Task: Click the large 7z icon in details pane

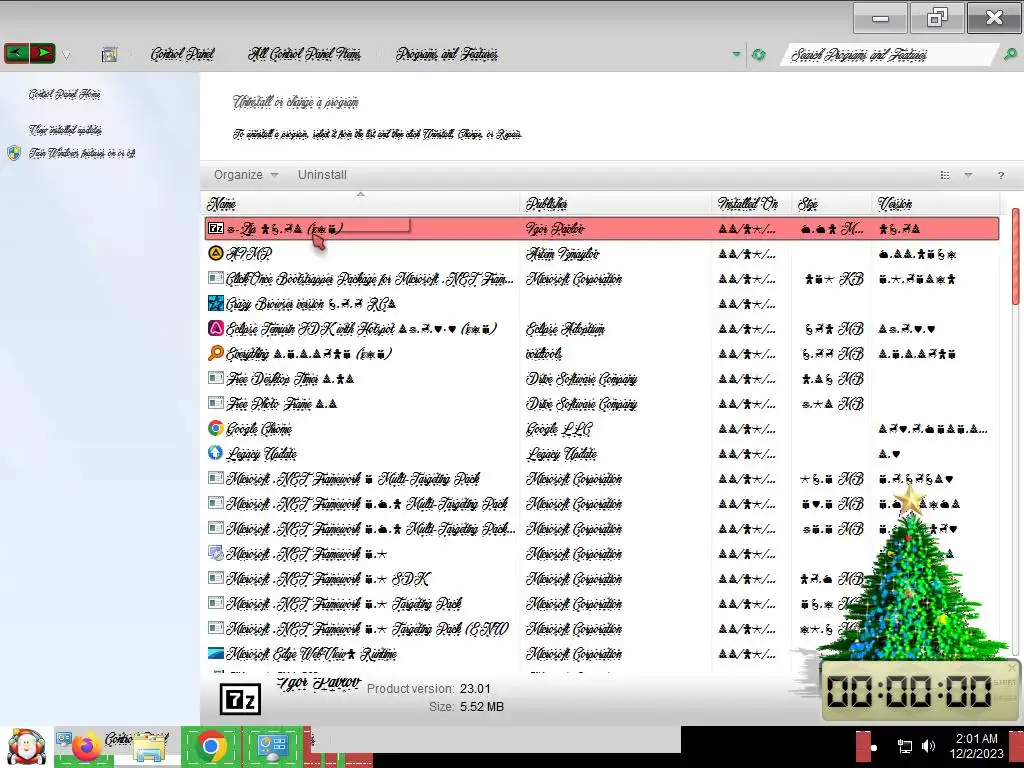Action: pyautogui.click(x=240, y=699)
